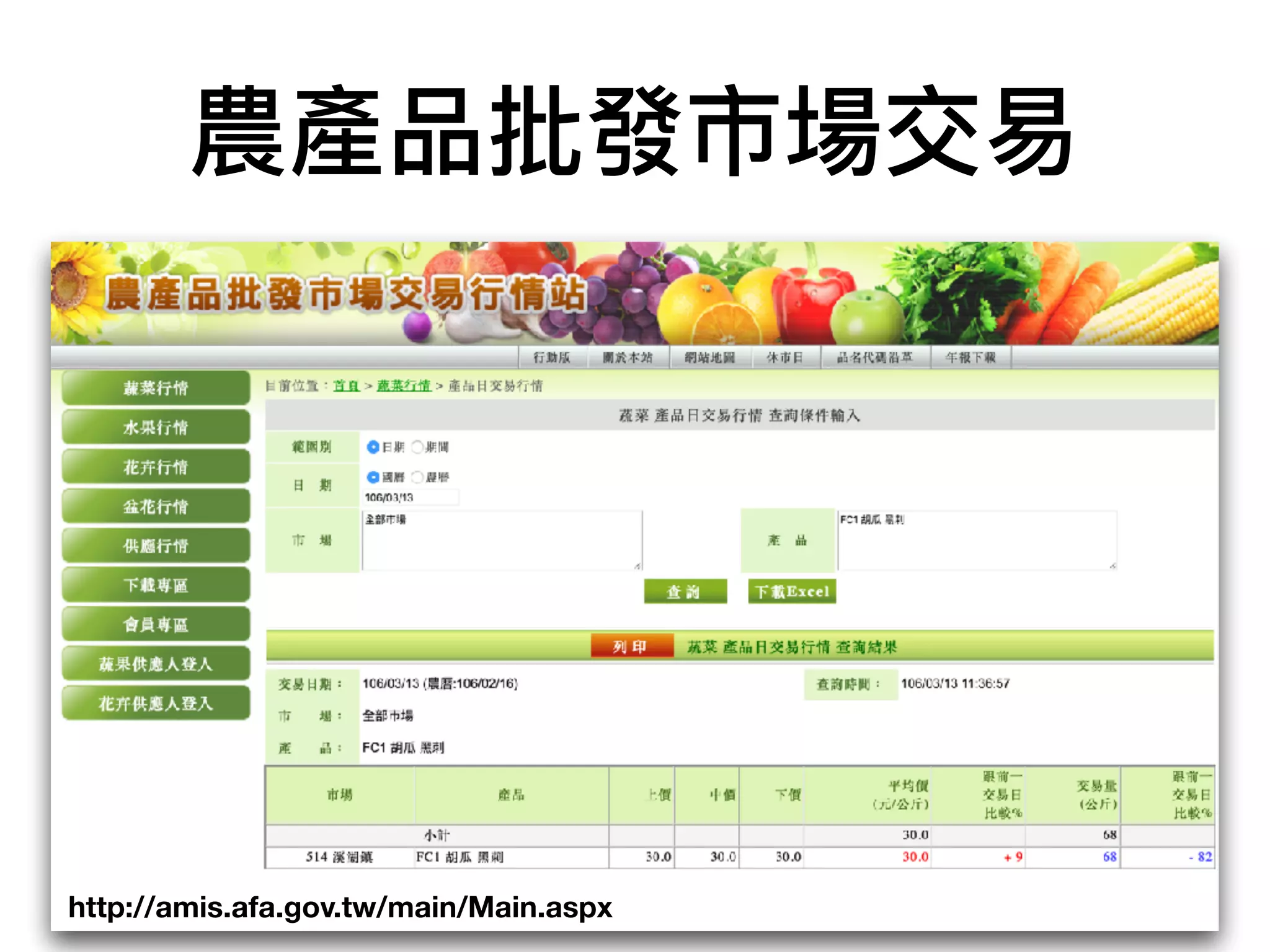Viewport: 1270px width, 952px height.
Task: Open 年報下載 in the top navigation
Action: pyautogui.click(x=970, y=358)
